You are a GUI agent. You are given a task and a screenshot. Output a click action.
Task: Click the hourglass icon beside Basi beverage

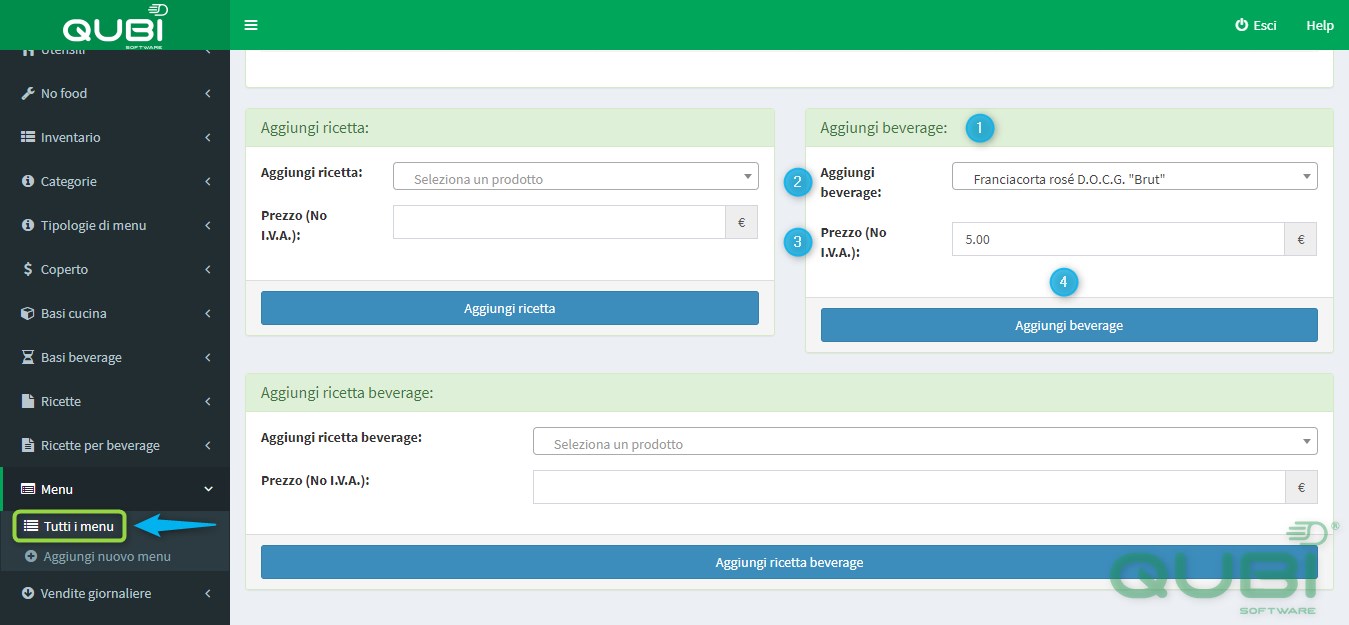(x=28, y=357)
